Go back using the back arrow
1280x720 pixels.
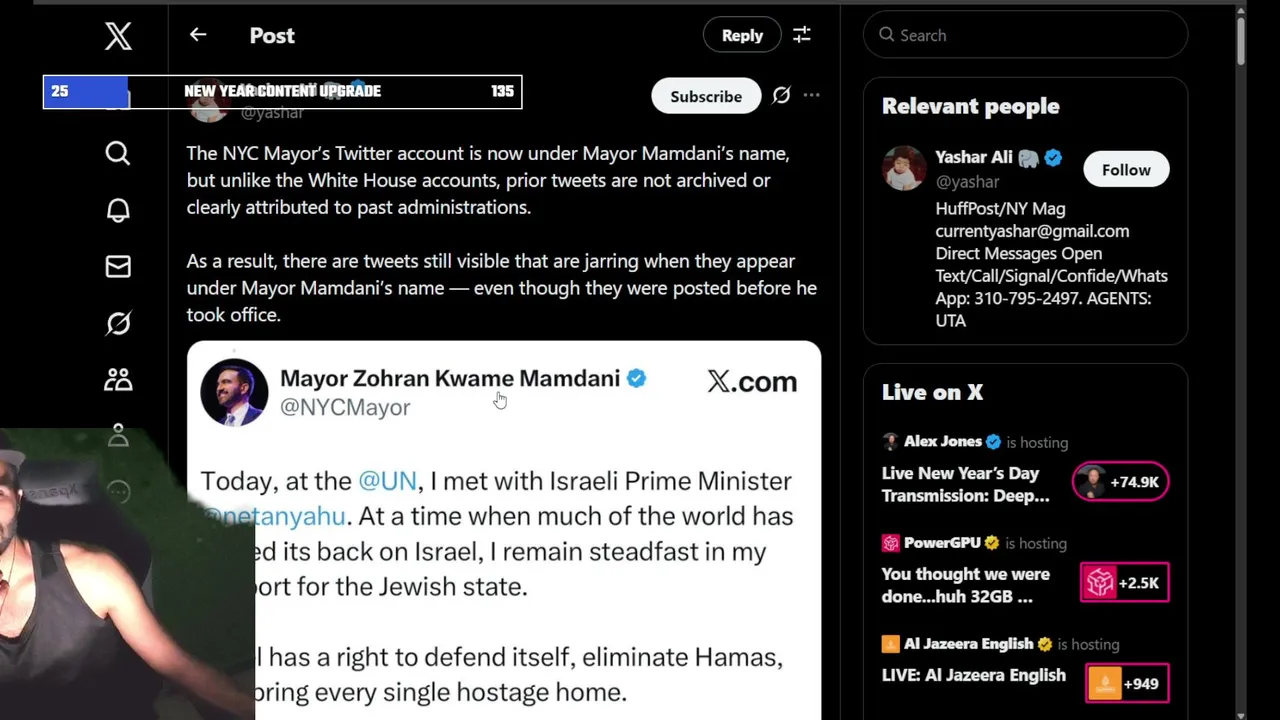coord(198,35)
